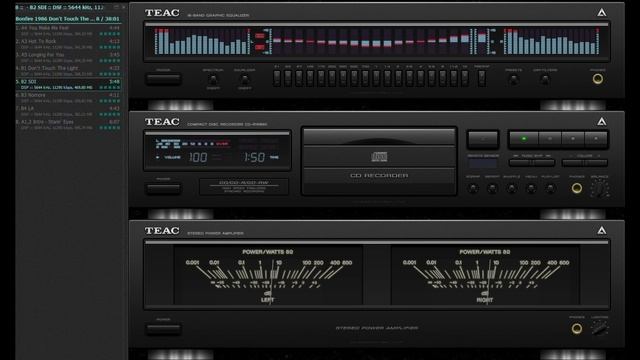Screen dimensions: 640x360
Task: Click TEAC logo on power amplifier
Action: point(162,231)
